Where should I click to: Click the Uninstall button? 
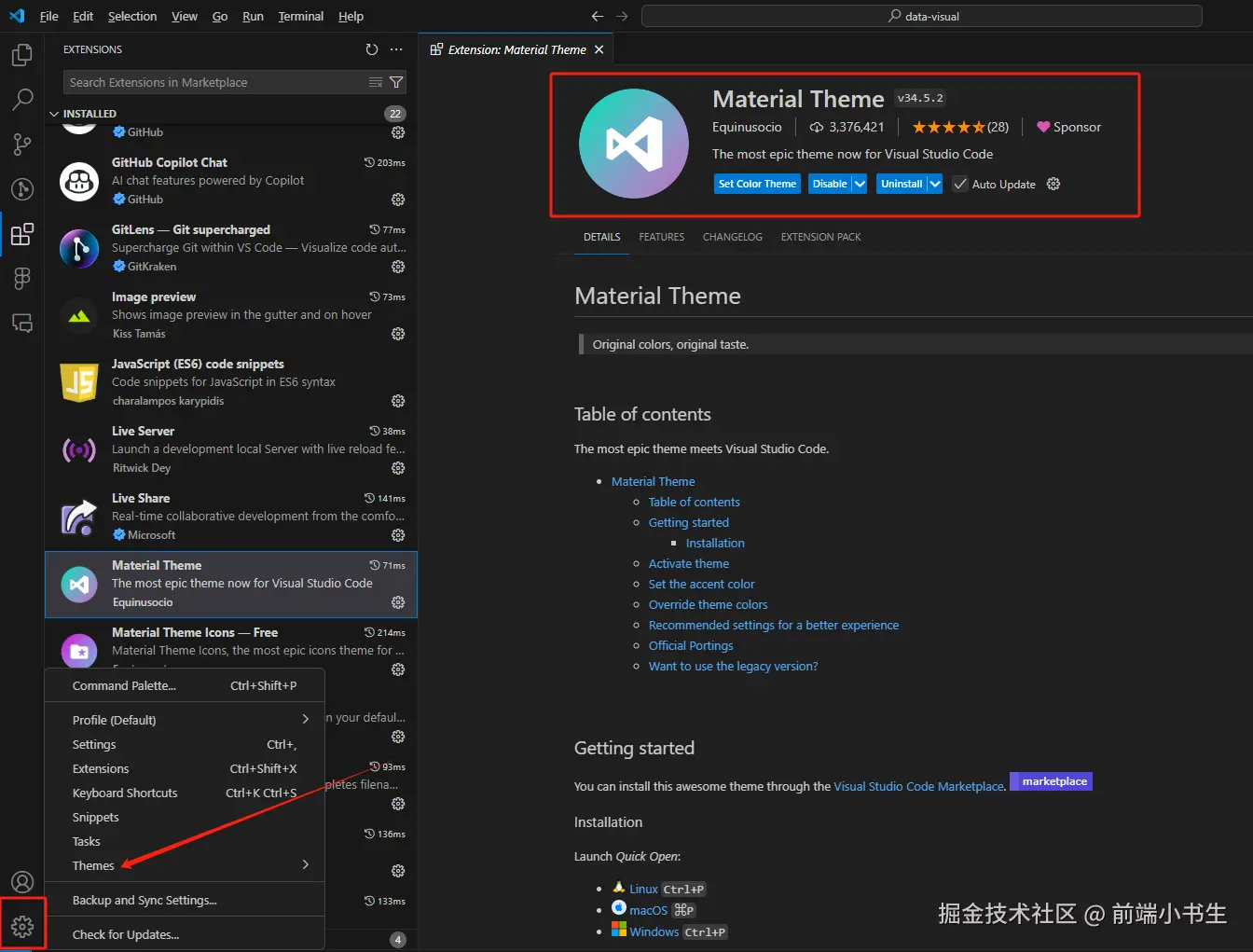(x=902, y=184)
